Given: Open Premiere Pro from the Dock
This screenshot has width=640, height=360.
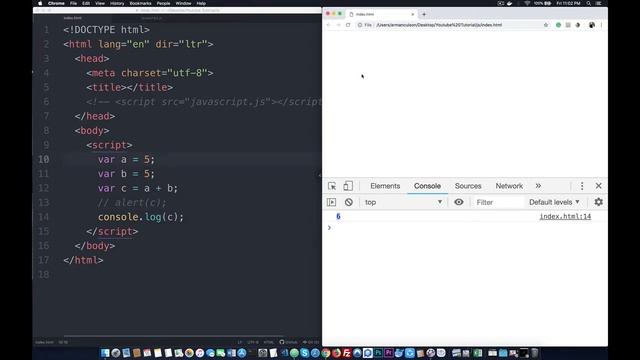Looking at the screenshot, I should pyautogui.click(x=389, y=353).
